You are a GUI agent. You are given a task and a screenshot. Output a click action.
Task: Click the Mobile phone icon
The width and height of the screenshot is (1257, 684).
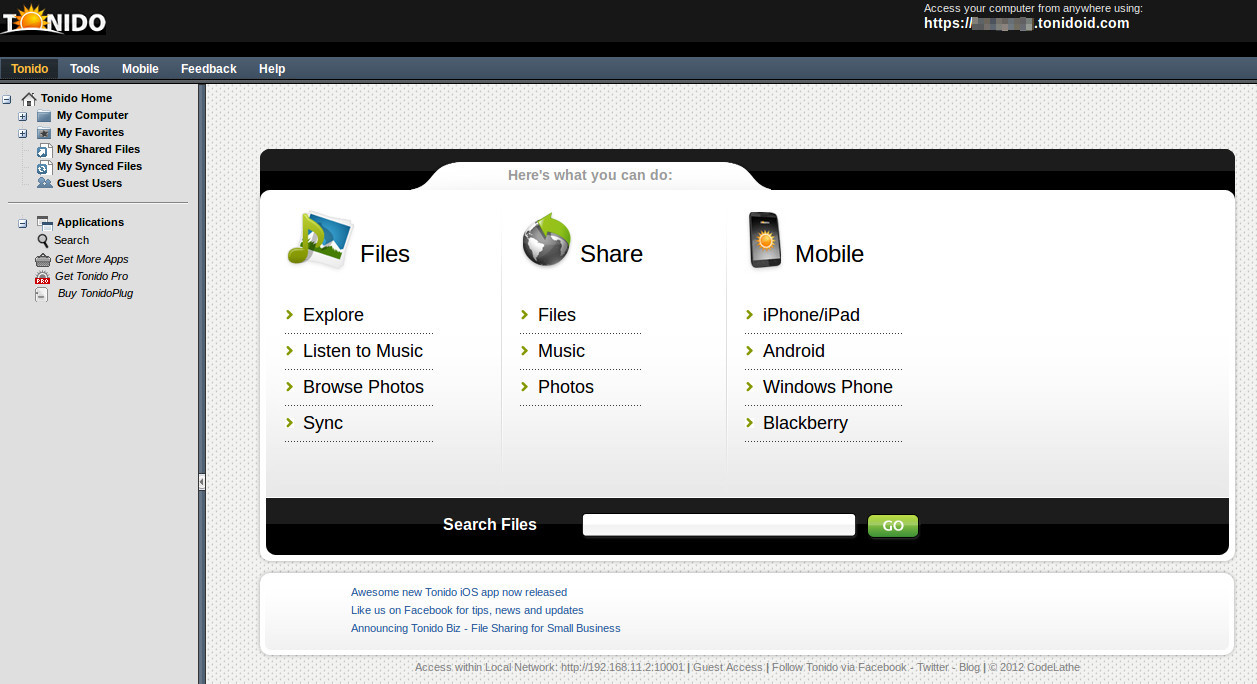click(766, 240)
